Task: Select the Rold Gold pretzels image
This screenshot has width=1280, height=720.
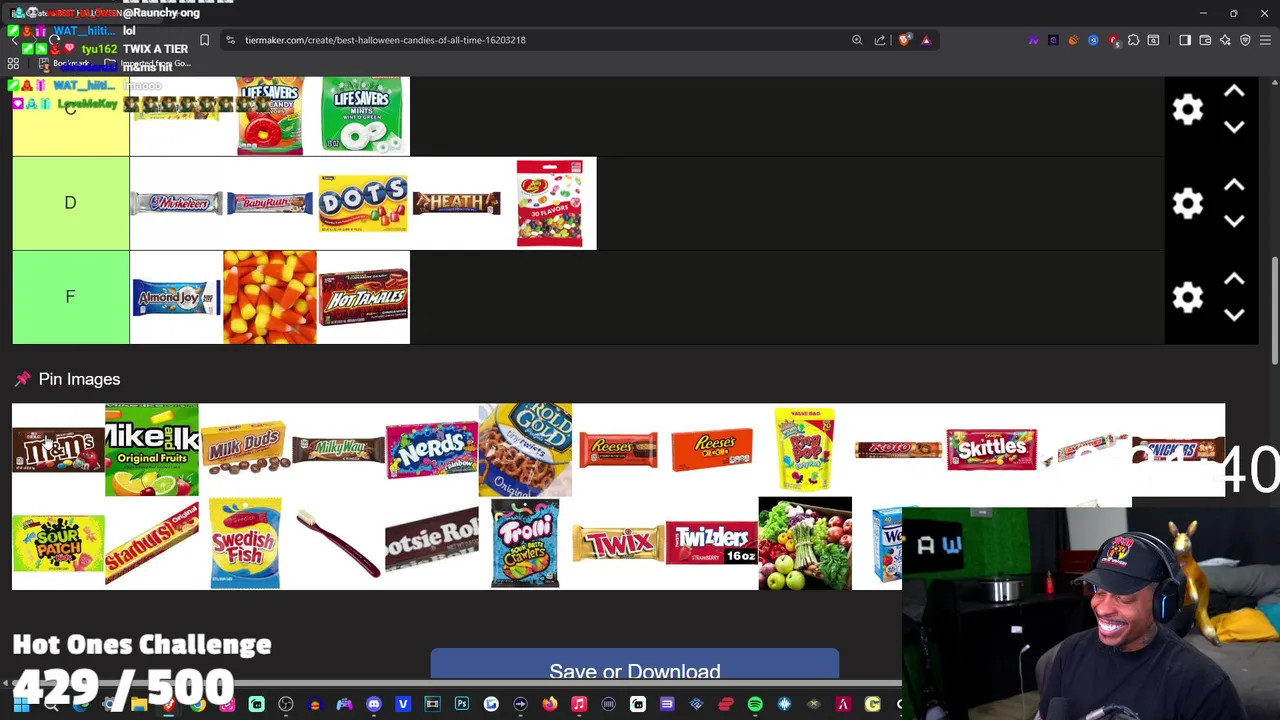Action: (x=525, y=450)
